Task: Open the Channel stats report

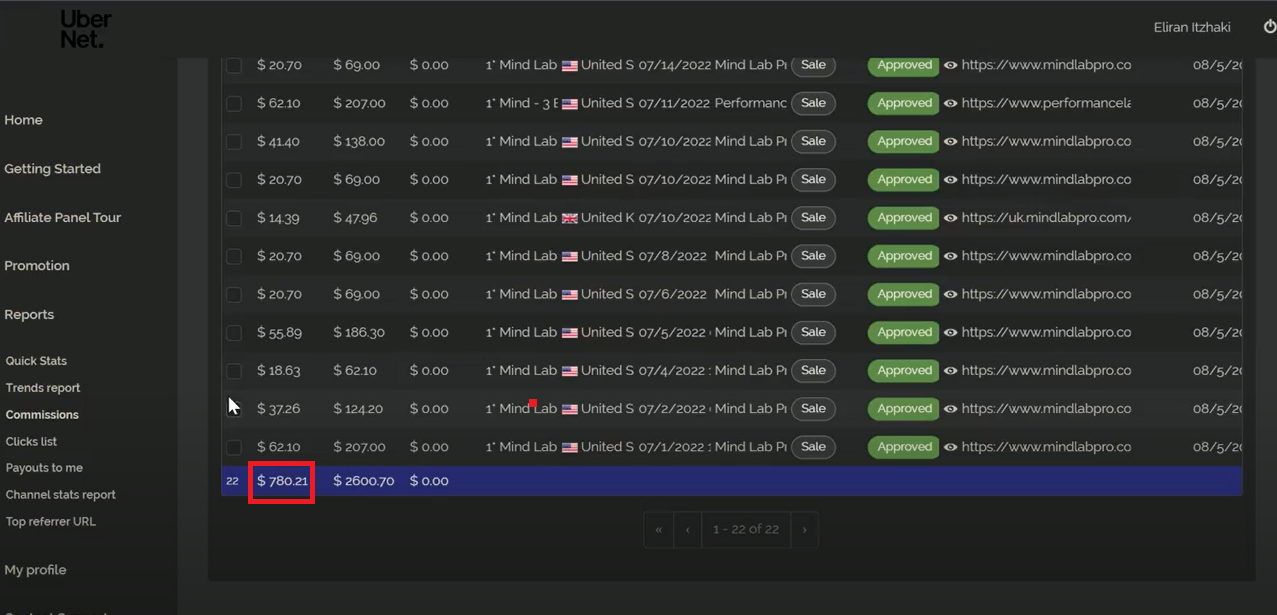Action: (x=61, y=495)
